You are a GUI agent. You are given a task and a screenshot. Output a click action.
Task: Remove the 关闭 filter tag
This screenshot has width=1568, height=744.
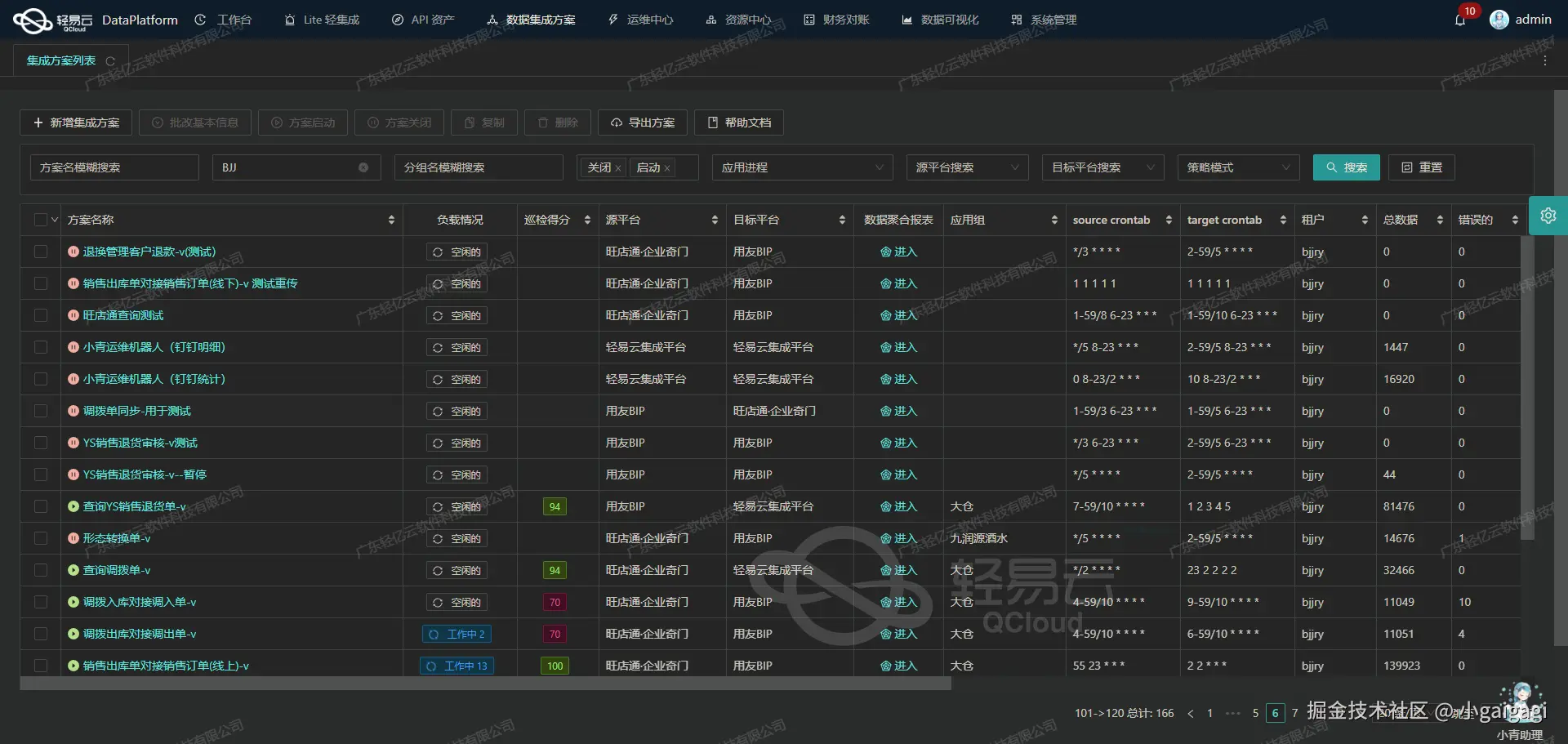point(618,168)
